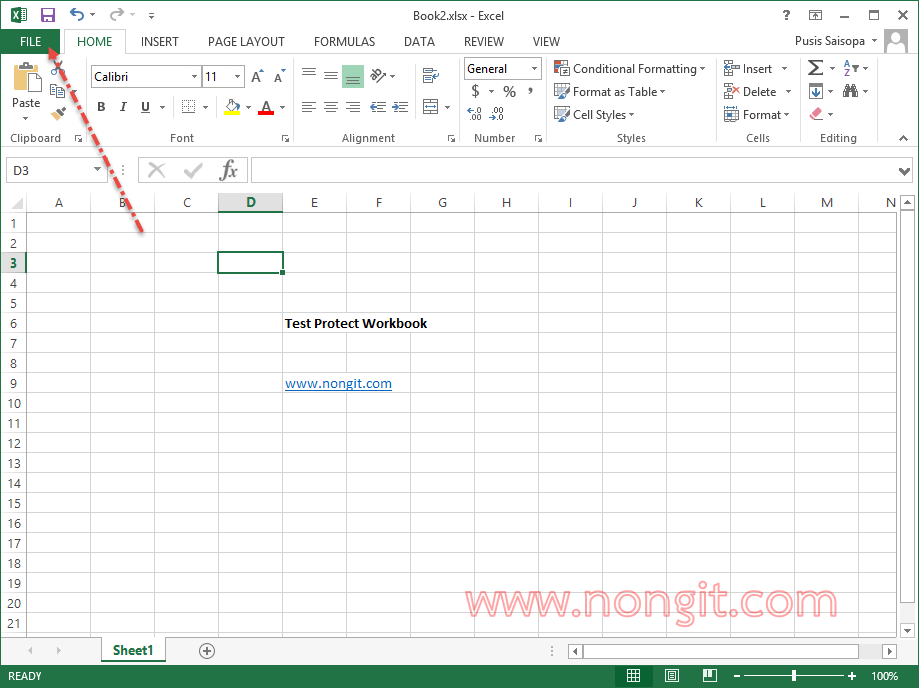Select the Sheet1 worksheet tab
This screenshot has height=688, width=919.
coord(133,650)
